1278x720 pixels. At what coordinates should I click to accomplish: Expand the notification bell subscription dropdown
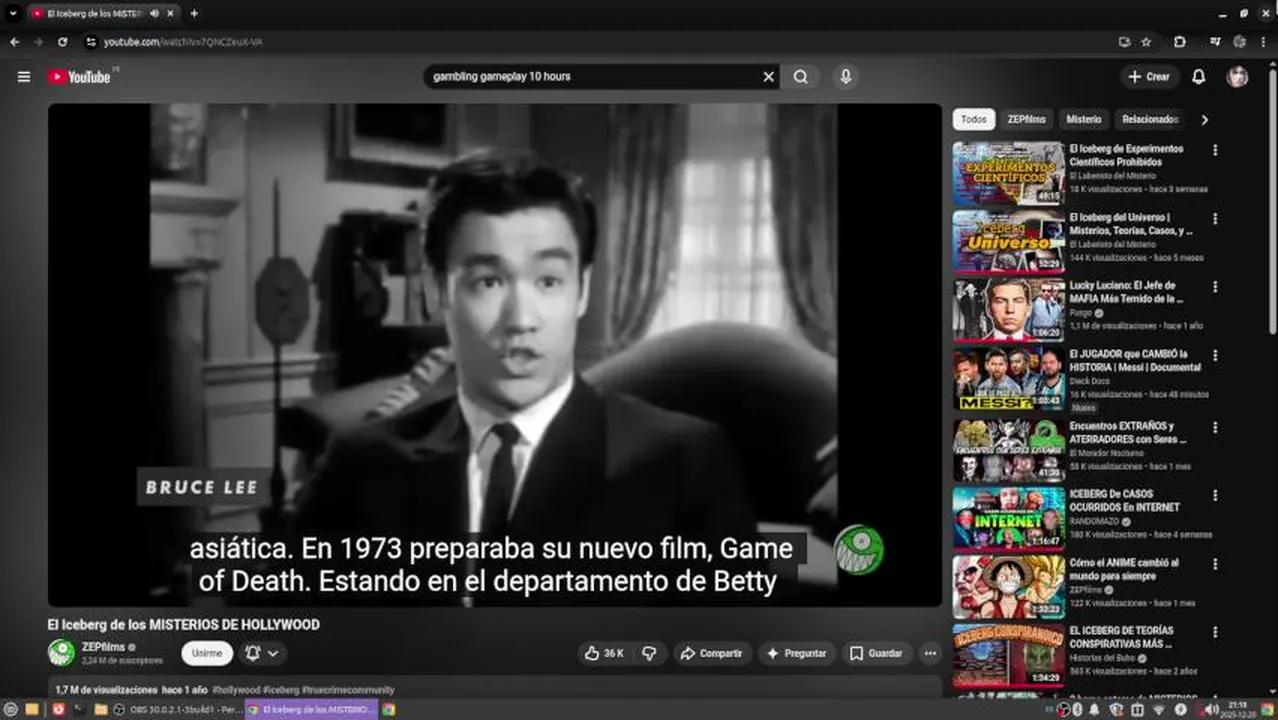[262, 653]
